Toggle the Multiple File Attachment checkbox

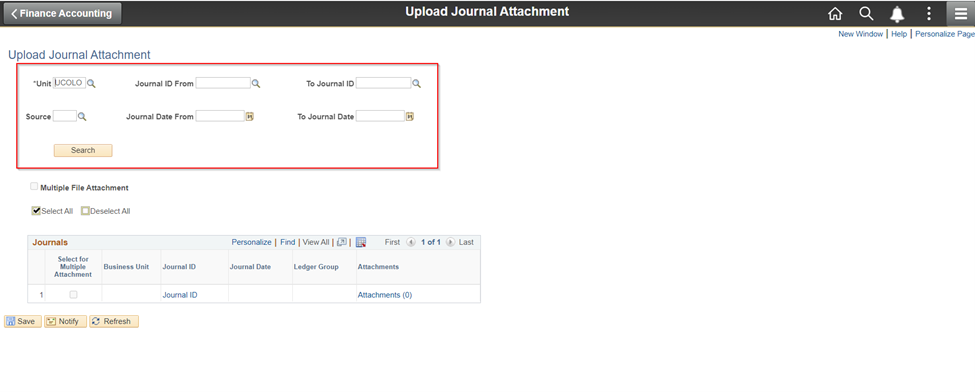click(x=34, y=187)
